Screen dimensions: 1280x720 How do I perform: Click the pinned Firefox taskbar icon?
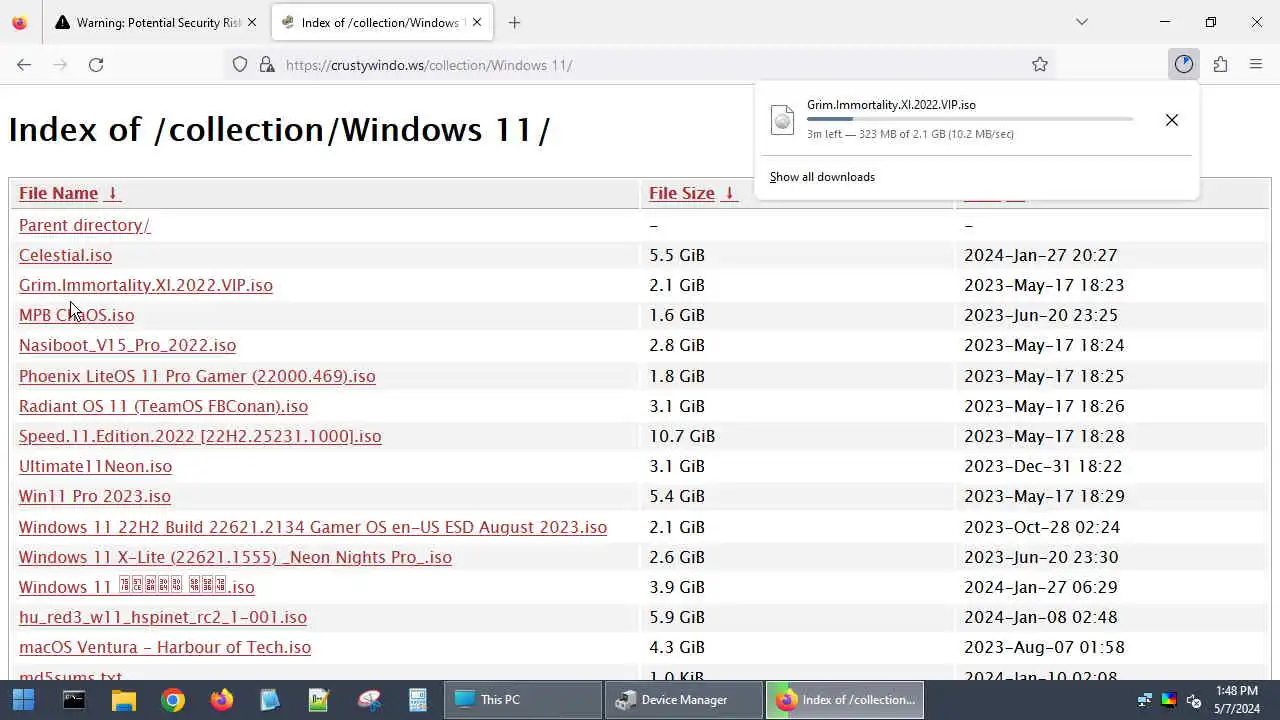[x=221, y=700]
